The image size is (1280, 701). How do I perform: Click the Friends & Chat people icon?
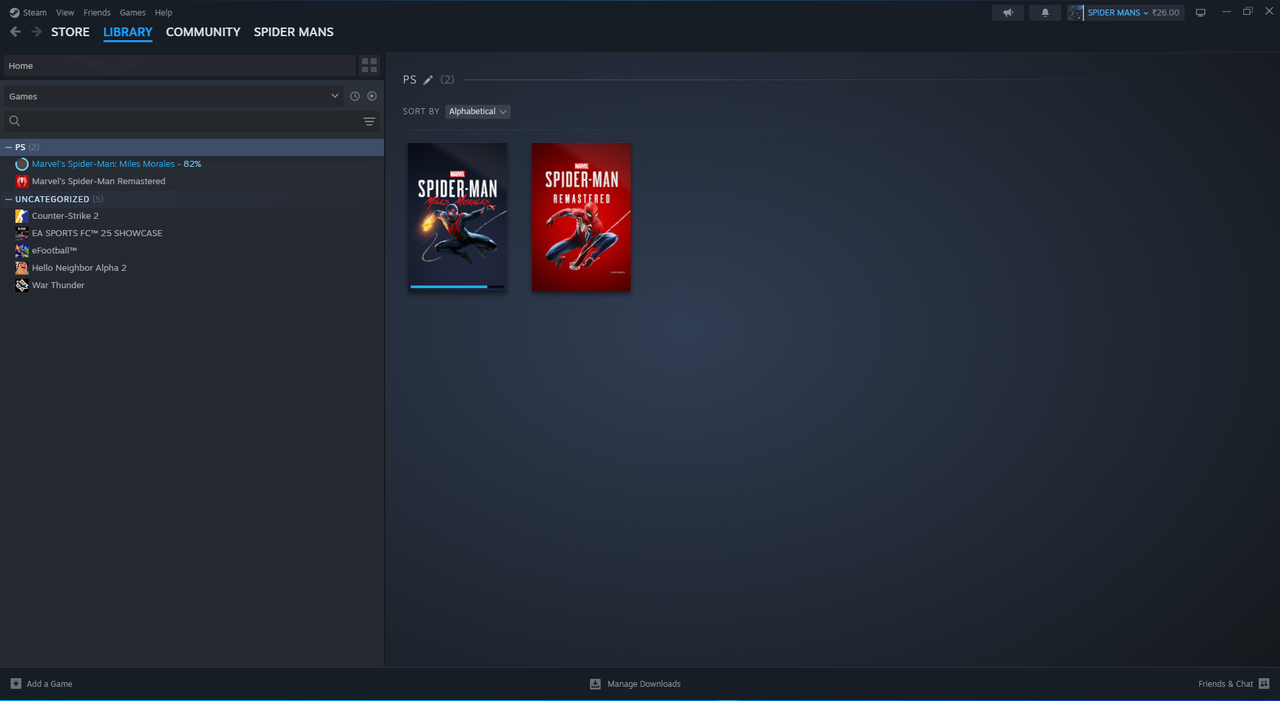pos(1264,684)
